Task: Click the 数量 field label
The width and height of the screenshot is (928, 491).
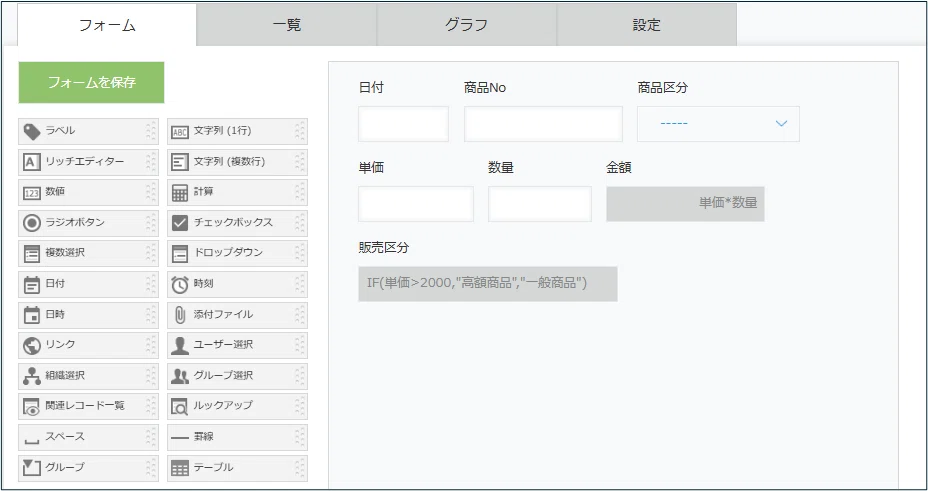Action: click(501, 167)
